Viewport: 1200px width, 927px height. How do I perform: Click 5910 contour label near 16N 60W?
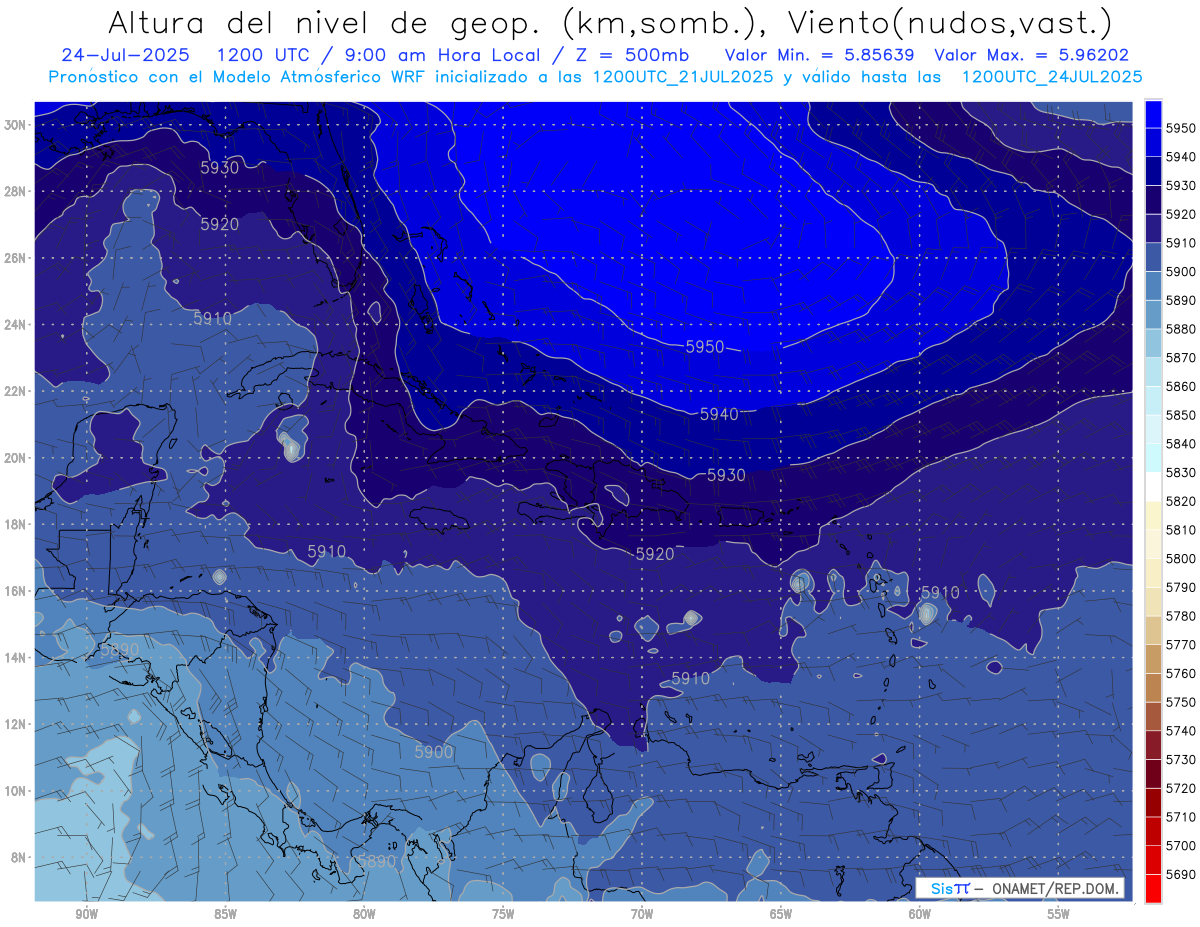[940, 593]
